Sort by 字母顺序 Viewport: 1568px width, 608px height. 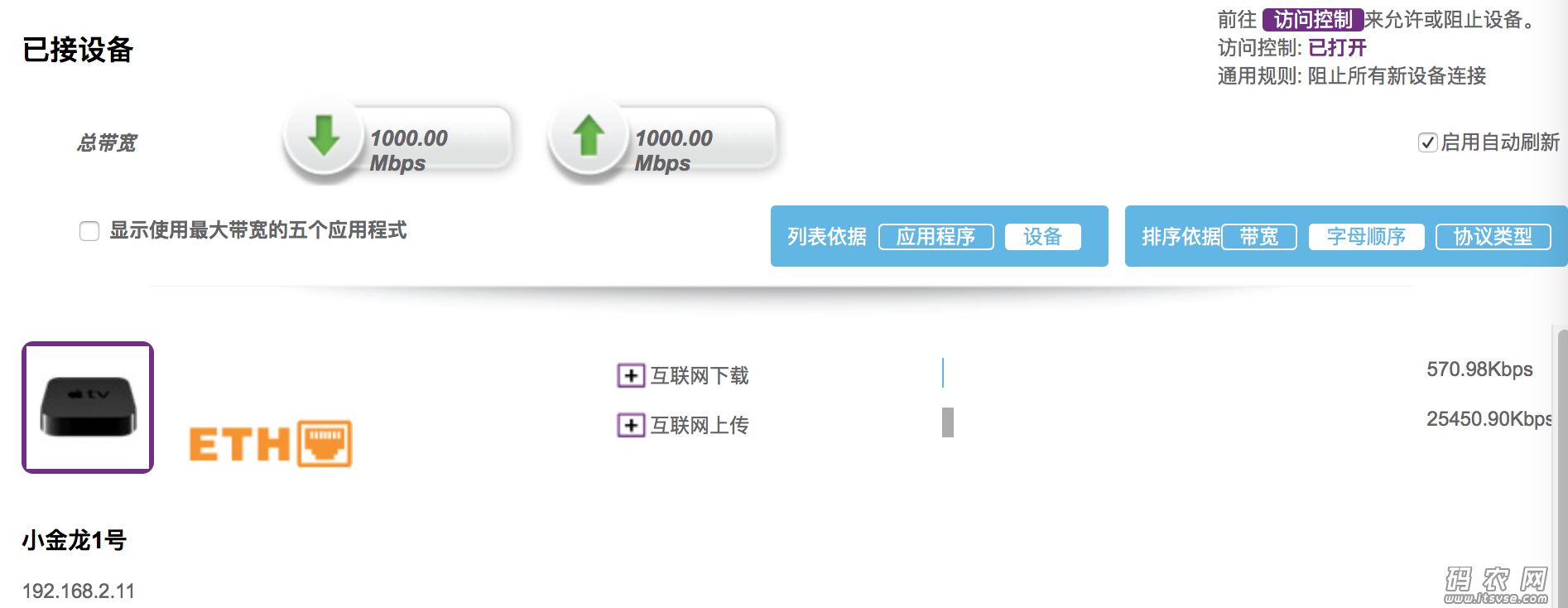click(1367, 237)
